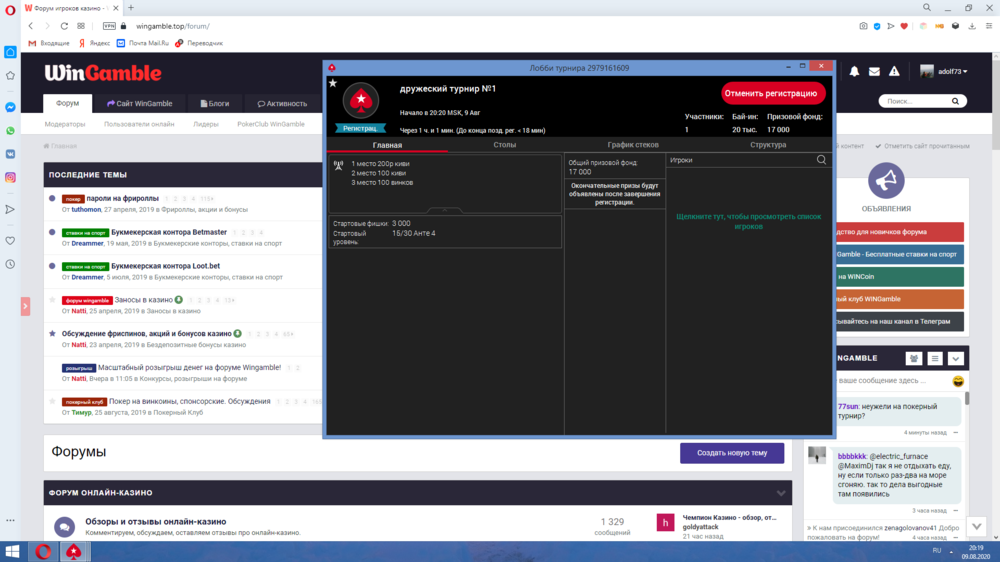Image resolution: width=1000 pixels, height=562 pixels.
Task: Open forum notifications bell
Action: coord(854,71)
